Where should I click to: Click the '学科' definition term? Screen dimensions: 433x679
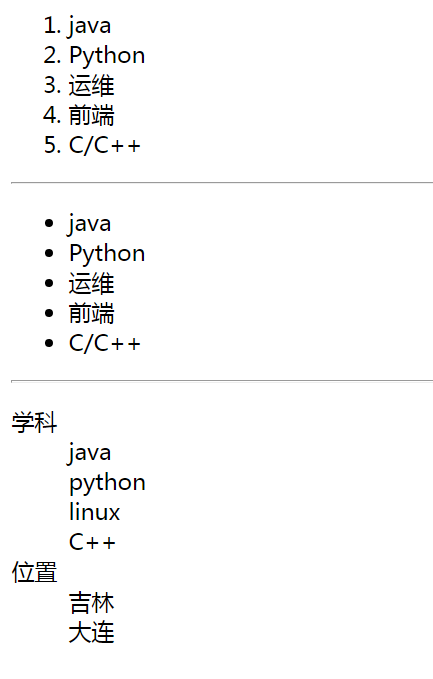click(34, 423)
